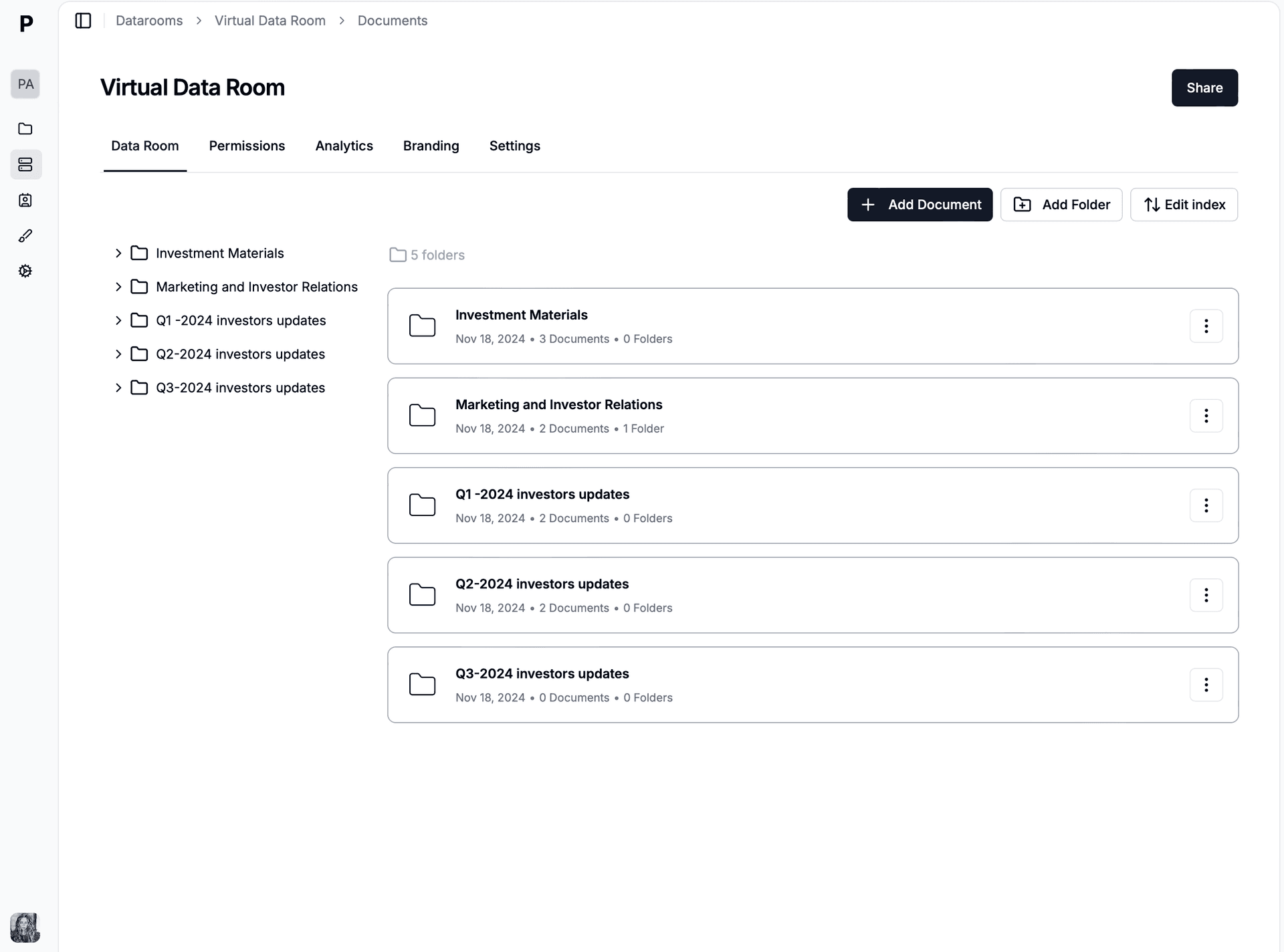Navigate to Datarooms via breadcrumb link
This screenshot has height=952, width=1284.
point(148,21)
